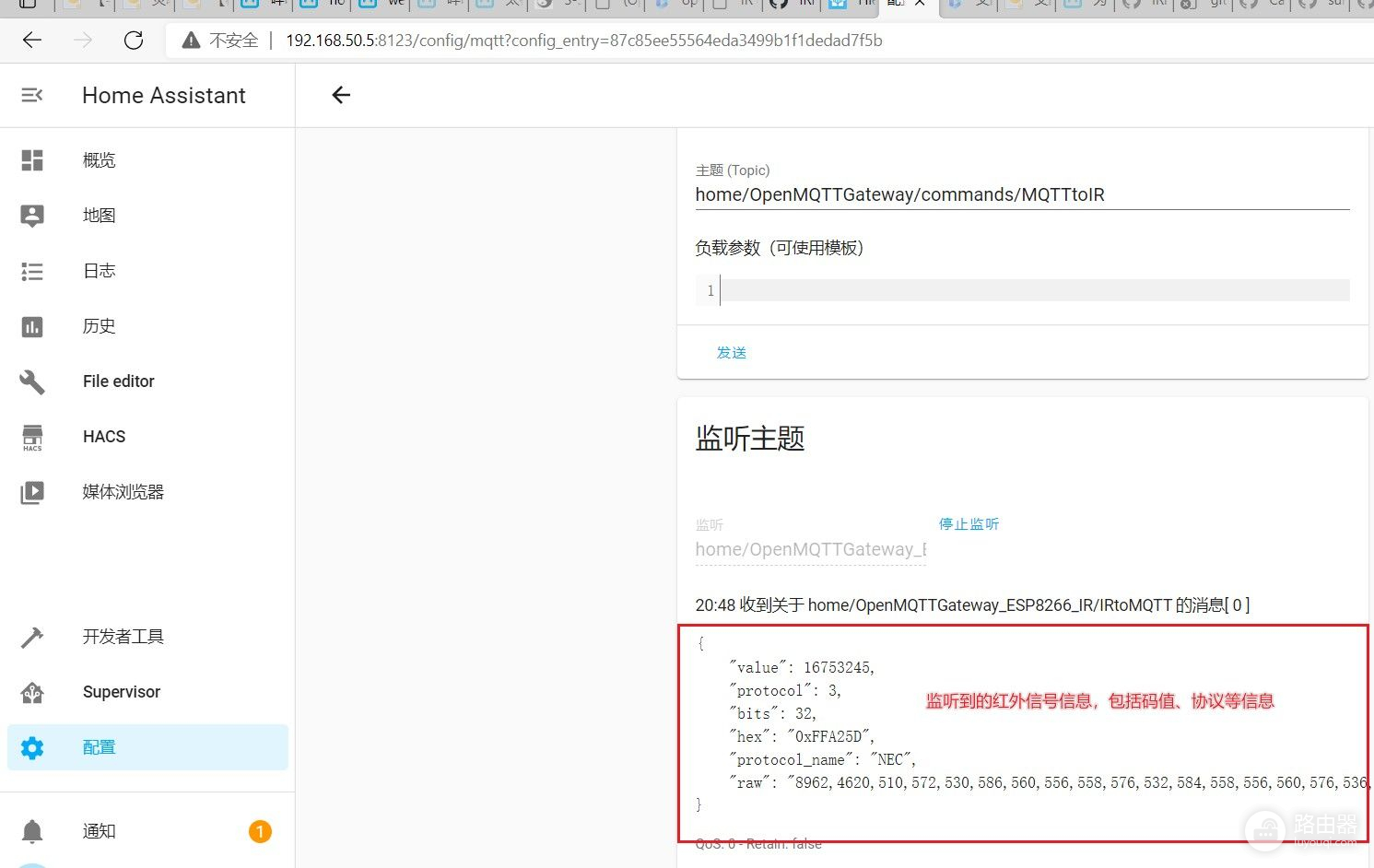This screenshot has width=1374, height=868.
Task: Click the 监听主题 section heading
Action: [750, 439]
